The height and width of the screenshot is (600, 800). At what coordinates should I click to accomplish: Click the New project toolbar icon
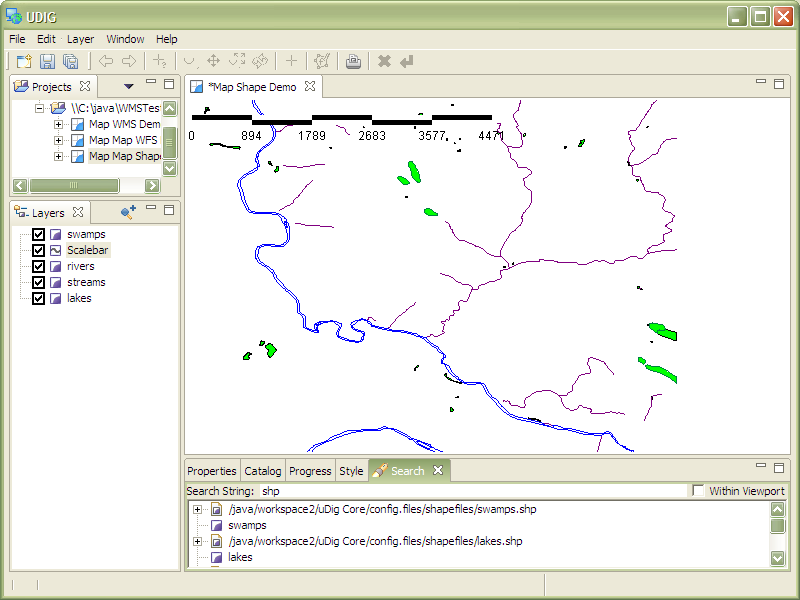(x=24, y=61)
